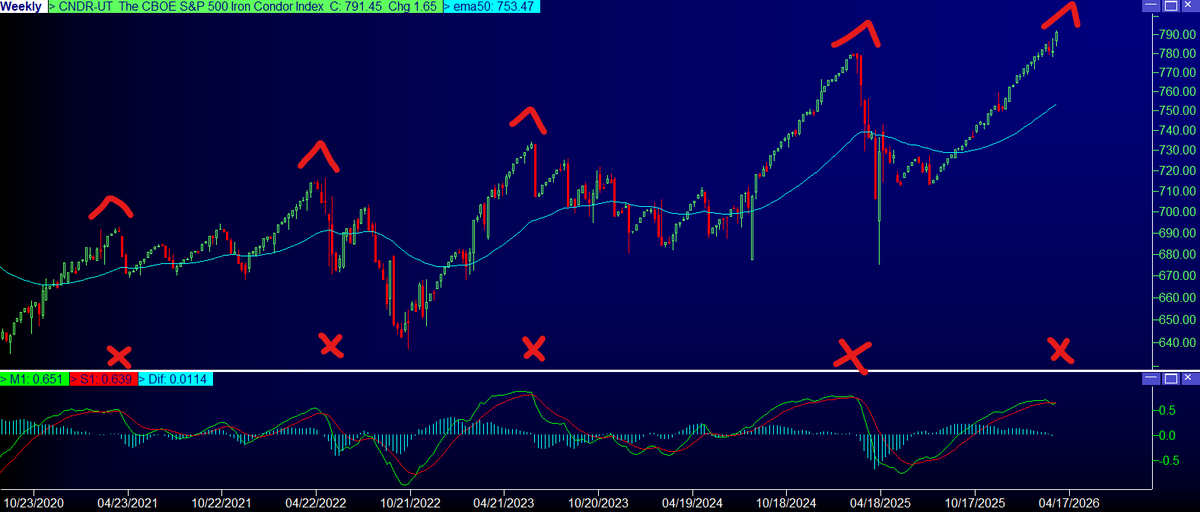Click the 10/20/2023 date label
Image resolution: width=1200 pixels, height=512 pixels.
pyautogui.click(x=597, y=502)
